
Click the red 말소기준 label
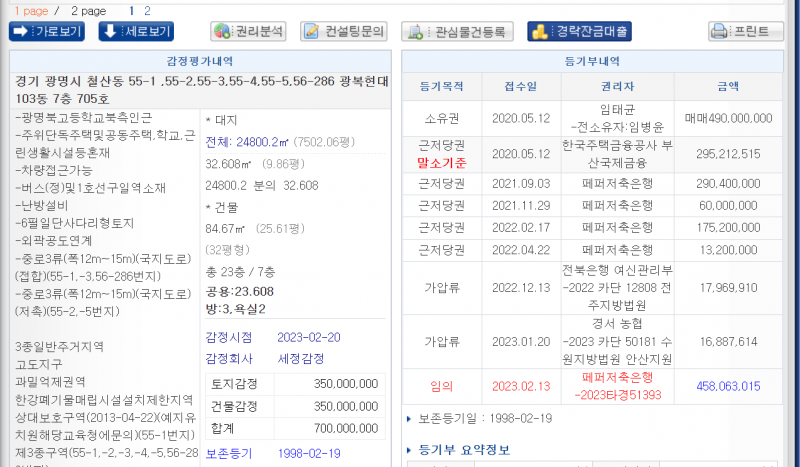[x=442, y=163]
